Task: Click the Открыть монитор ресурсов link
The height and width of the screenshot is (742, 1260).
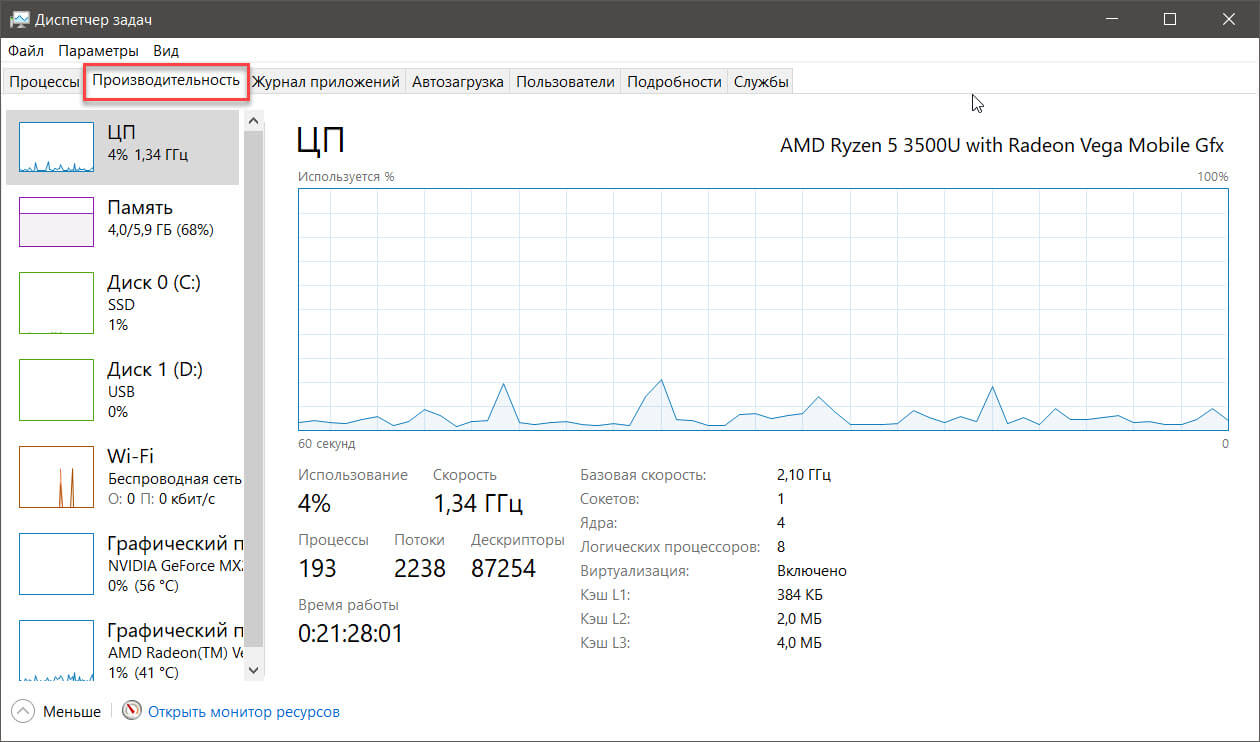Action: tap(244, 712)
